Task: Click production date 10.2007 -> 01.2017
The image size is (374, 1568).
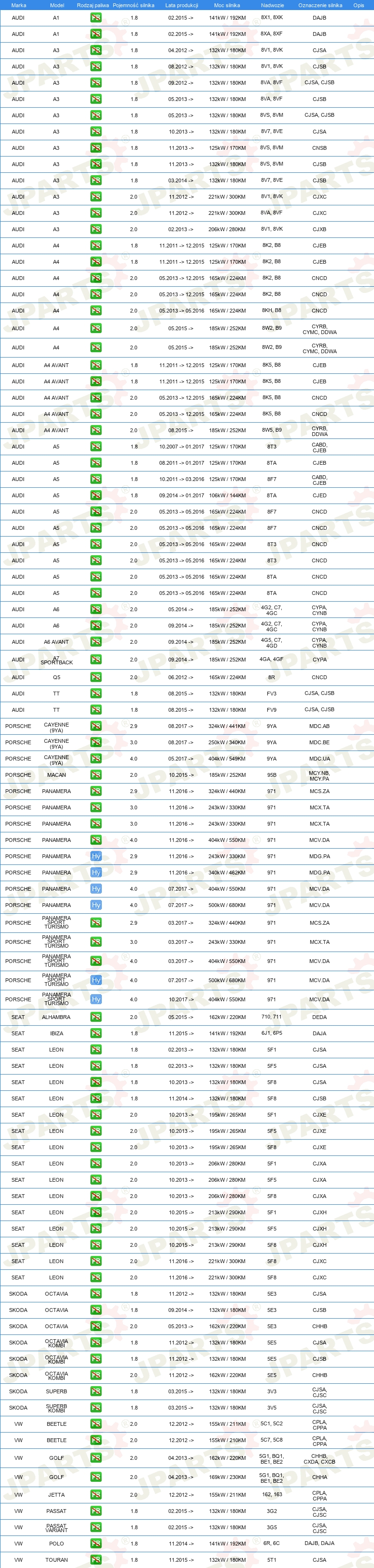Action: [x=182, y=447]
